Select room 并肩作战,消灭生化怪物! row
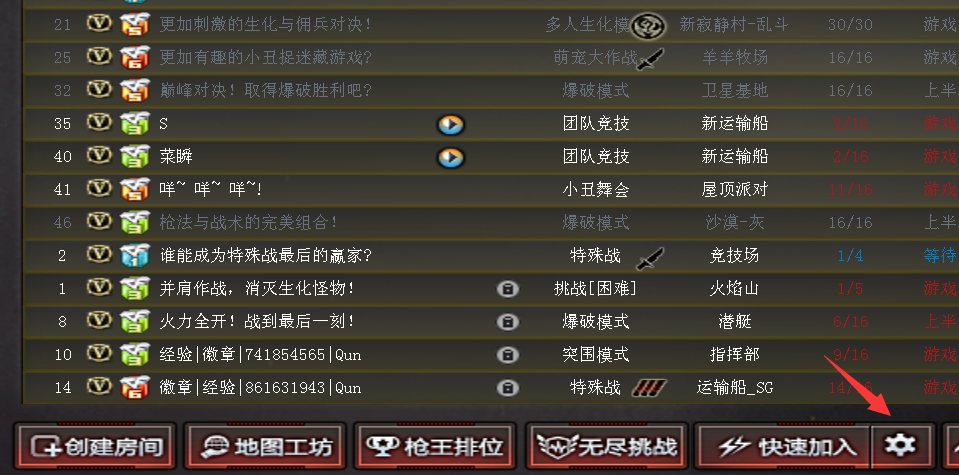The height and width of the screenshot is (475, 959). pos(491,289)
